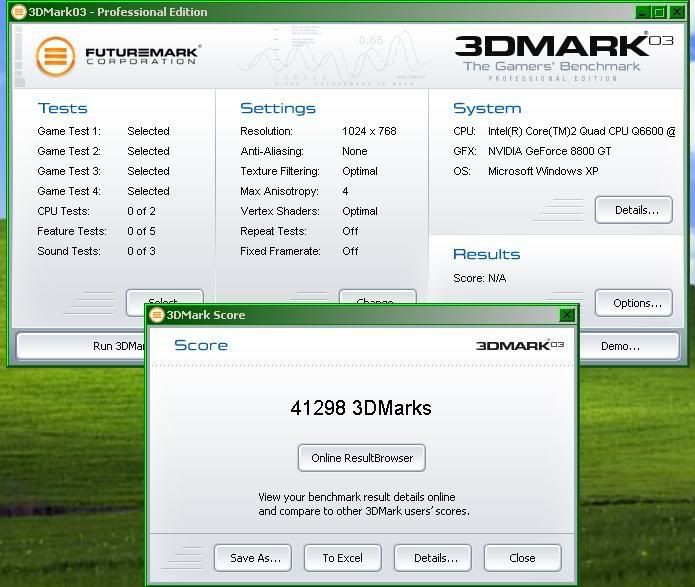Image resolution: width=695 pixels, height=587 pixels.
Task: Open the Options... button in Results
Action: tap(634, 303)
